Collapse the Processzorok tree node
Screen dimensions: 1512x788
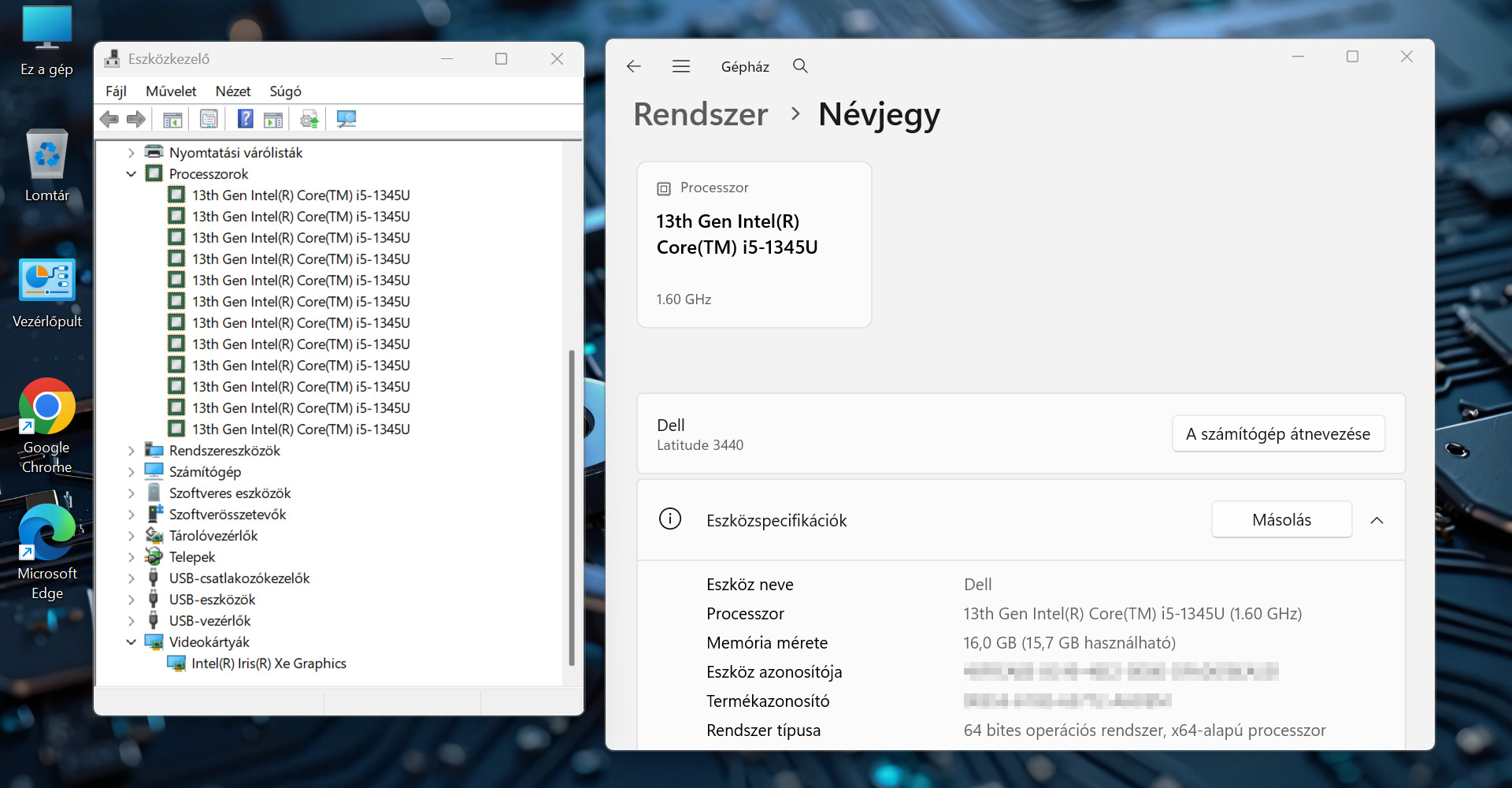coord(131,174)
